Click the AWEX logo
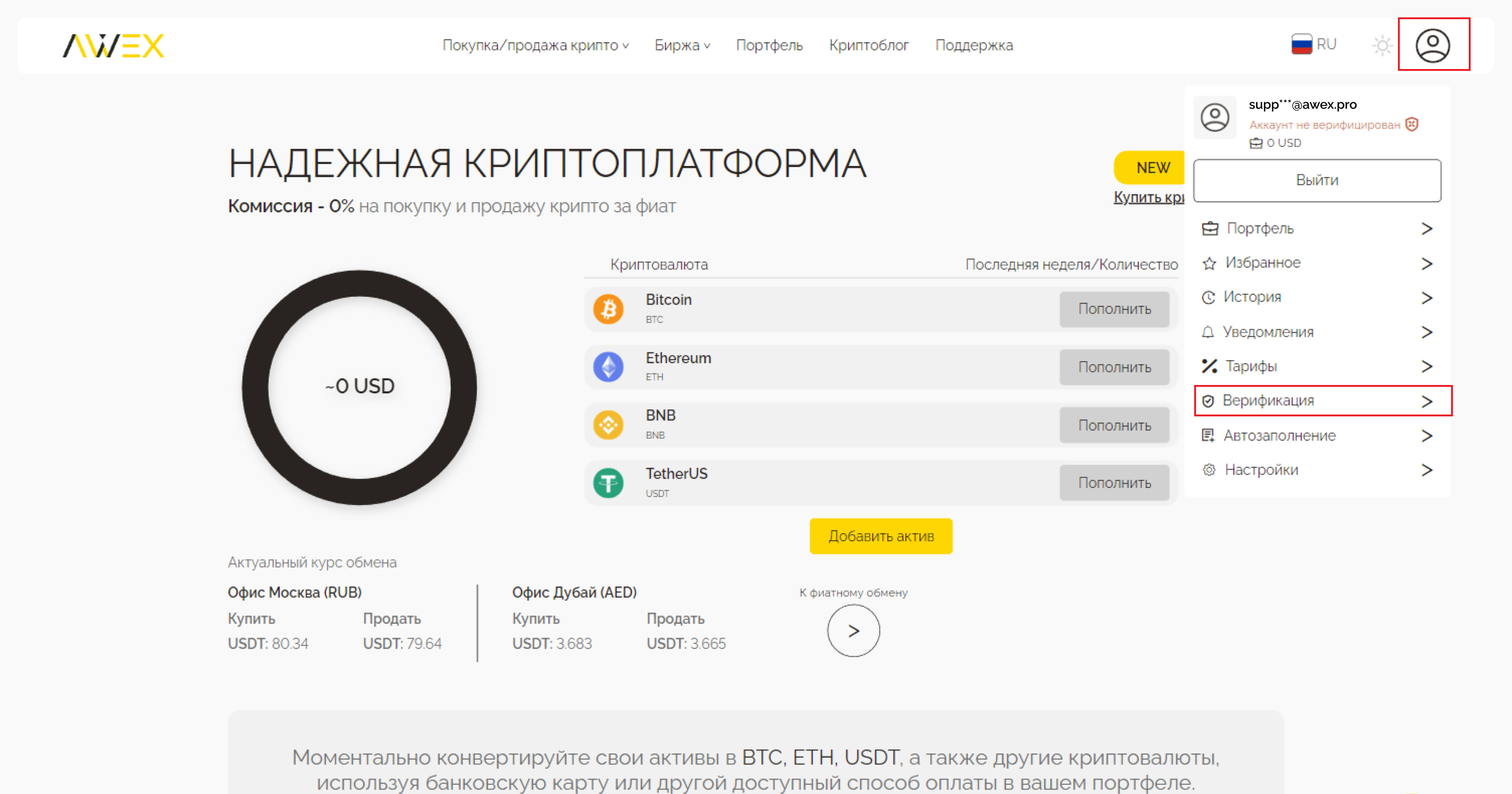The image size is (1512, 794). (113, 45)
